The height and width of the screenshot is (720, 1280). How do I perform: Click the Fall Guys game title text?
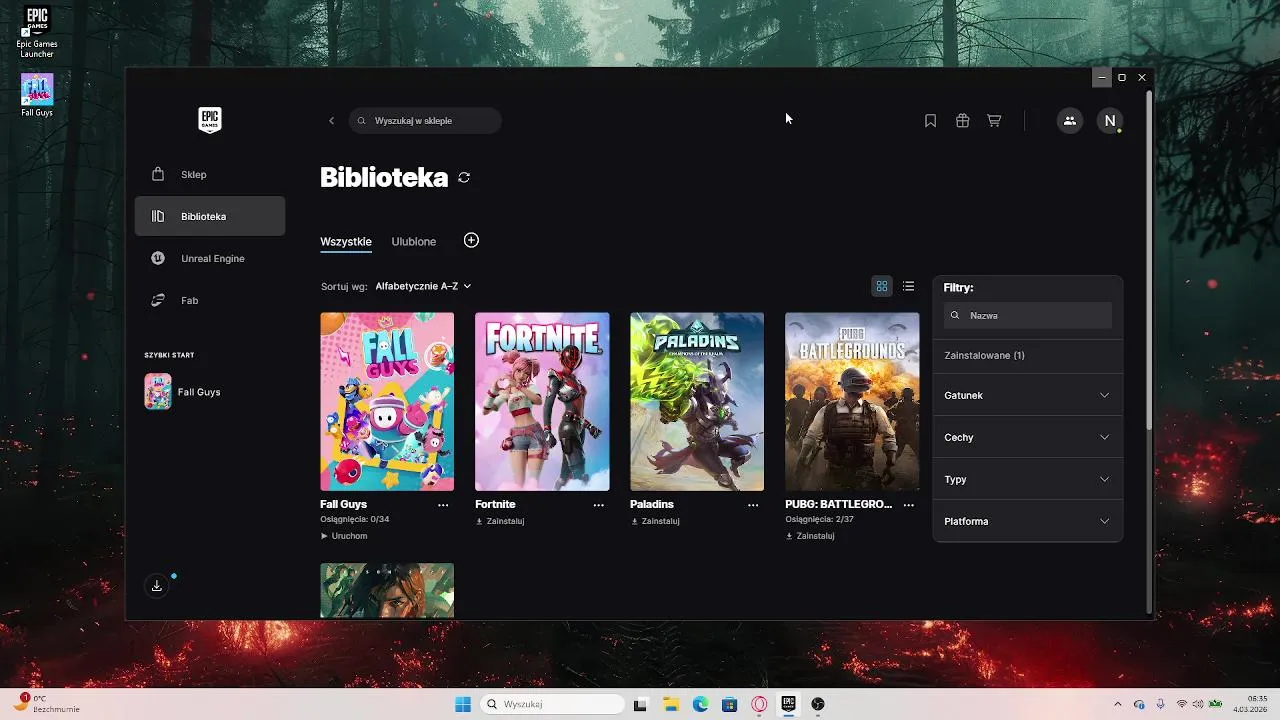[x=343, y=505]
